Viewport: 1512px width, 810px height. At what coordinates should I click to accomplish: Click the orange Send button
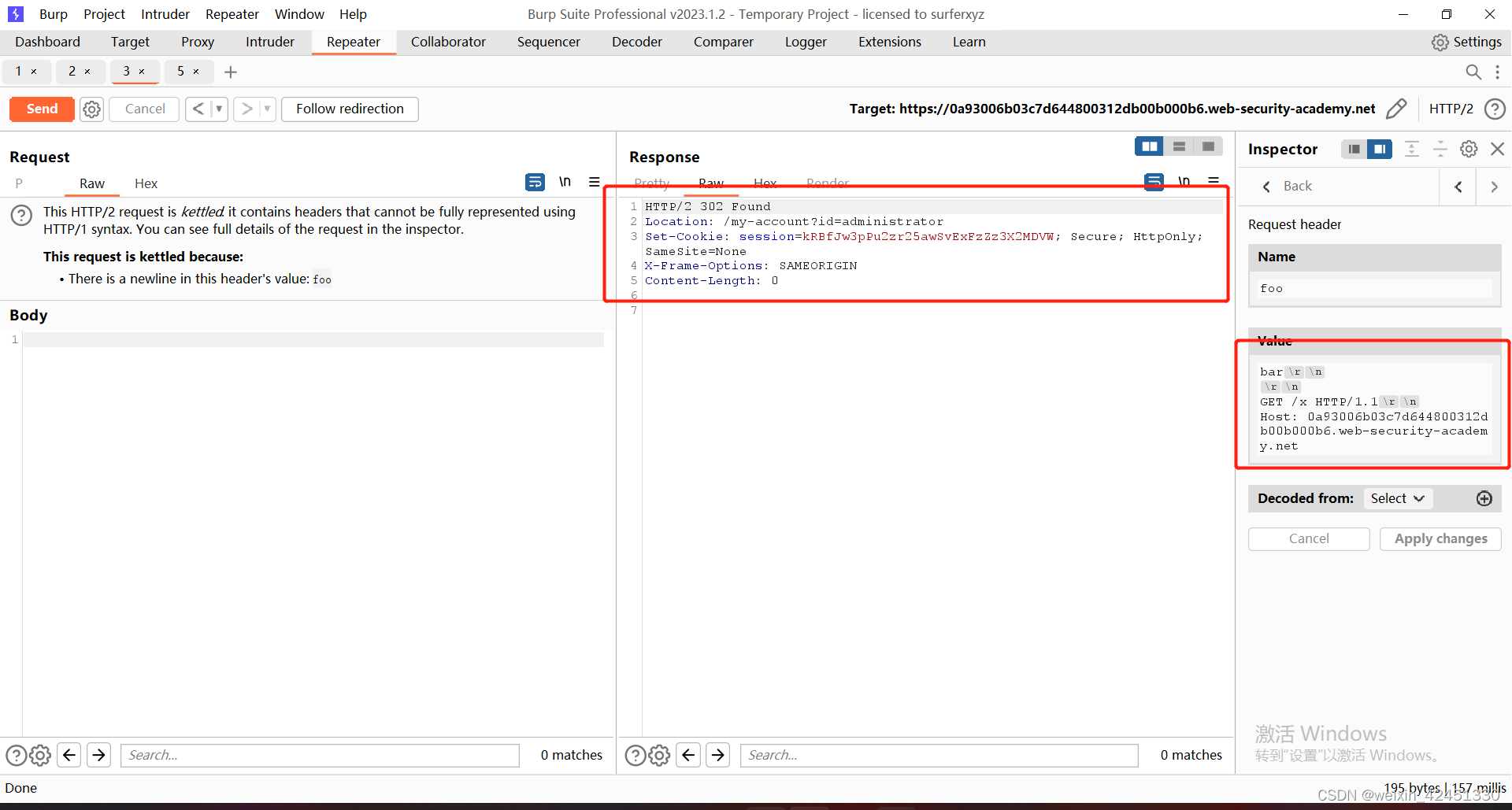click(42, 109)
